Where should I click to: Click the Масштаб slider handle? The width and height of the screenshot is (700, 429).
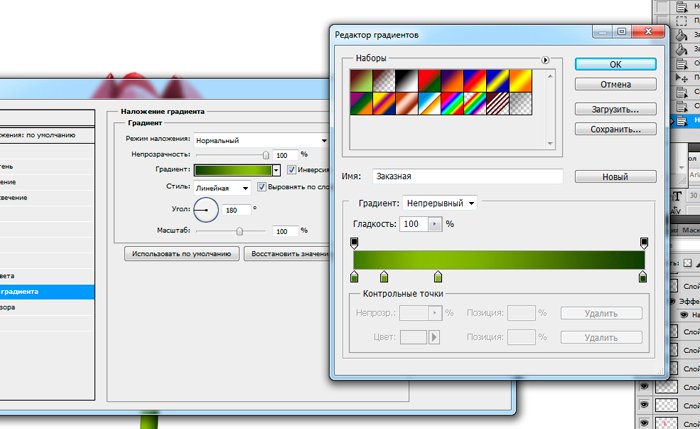[x=239, y=230]
